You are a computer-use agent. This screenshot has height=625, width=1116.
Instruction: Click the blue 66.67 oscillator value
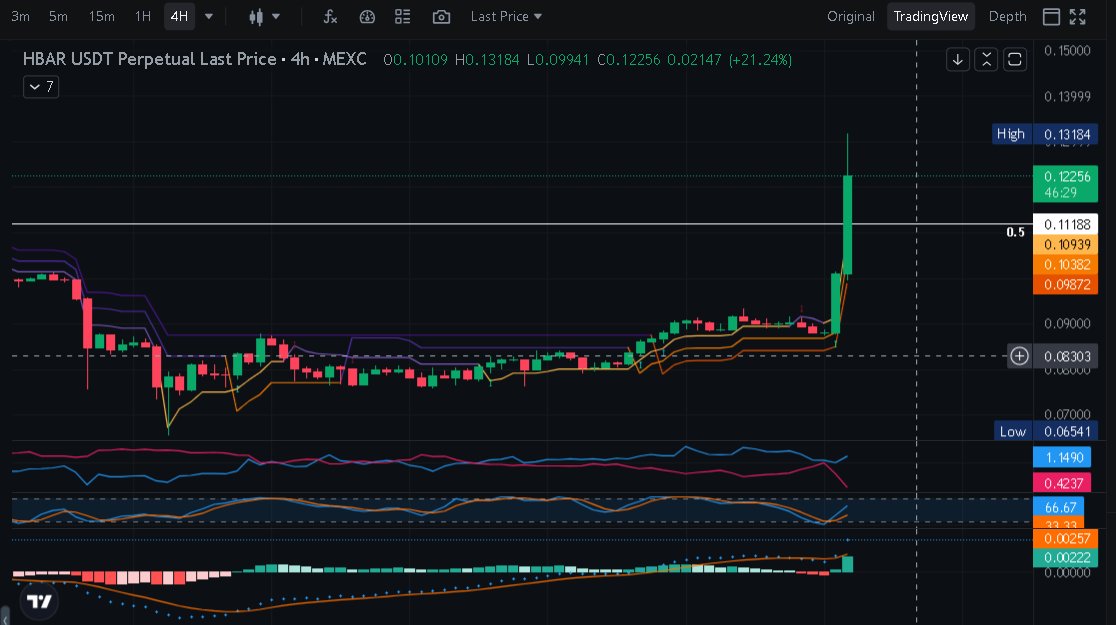click(1059, 507)
